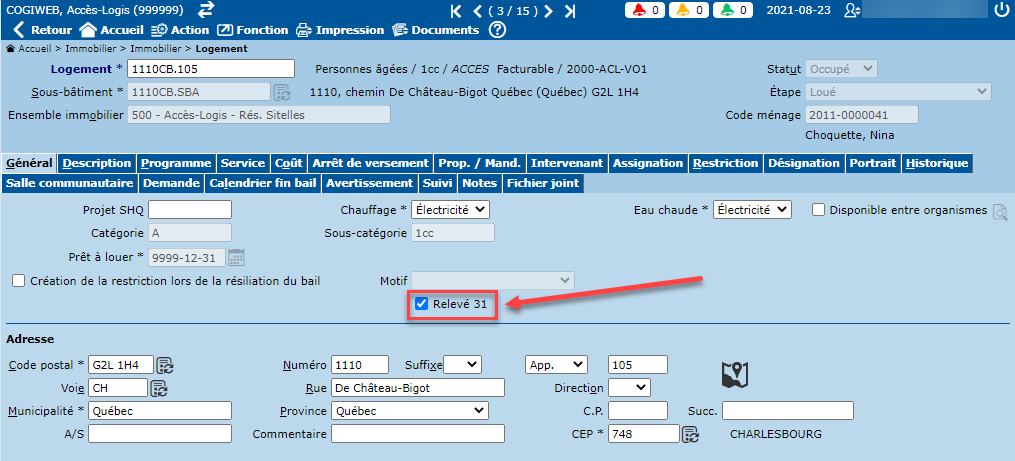This screenshot has height=461, width=1015.
Task: Click the help question mark icon
Action: coord(497,30)
